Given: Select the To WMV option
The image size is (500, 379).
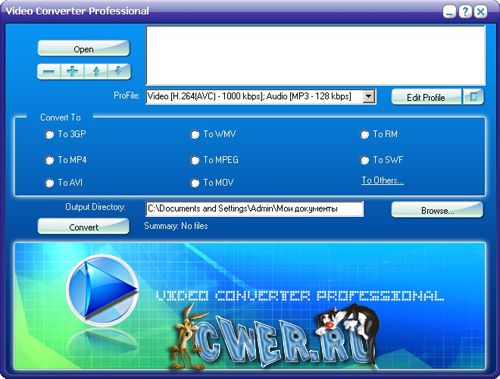Looking at the screenshot, I should [213, 134].
